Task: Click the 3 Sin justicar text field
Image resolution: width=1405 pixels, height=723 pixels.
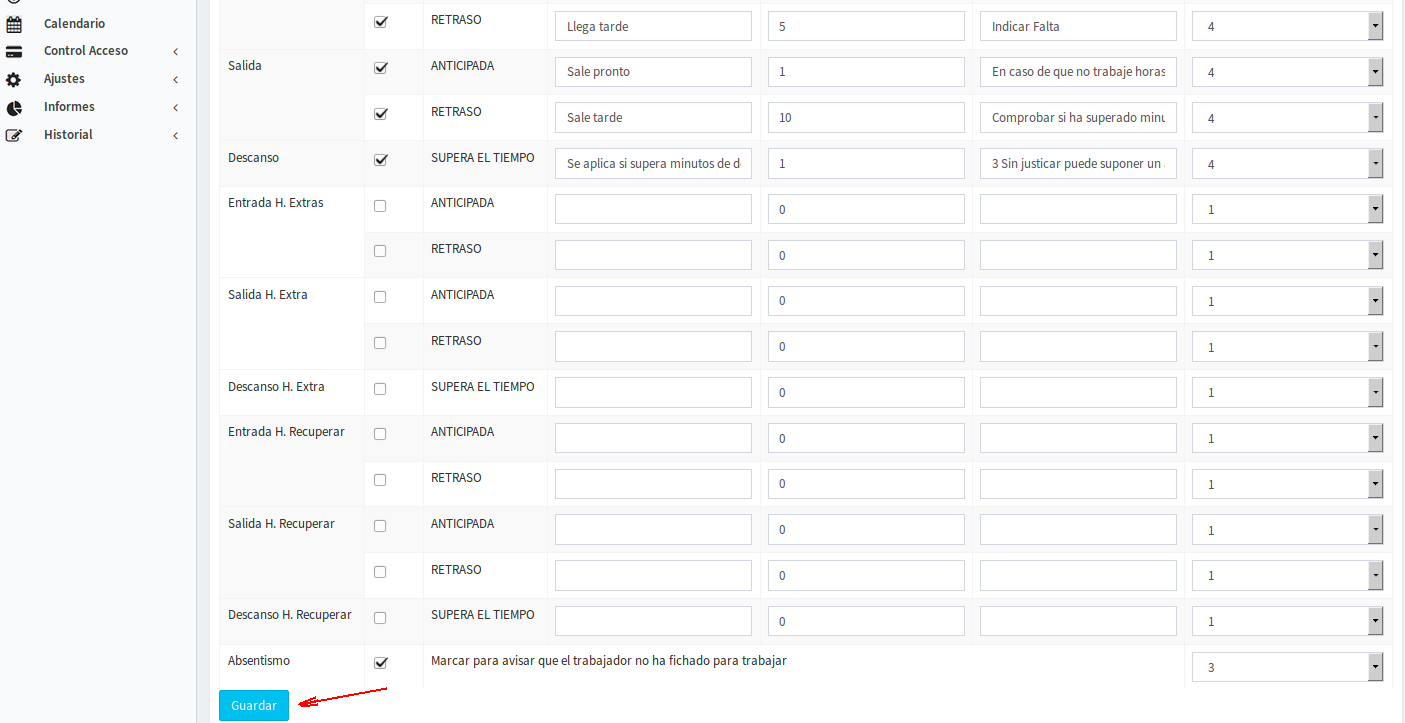Action: [1078, 164]
